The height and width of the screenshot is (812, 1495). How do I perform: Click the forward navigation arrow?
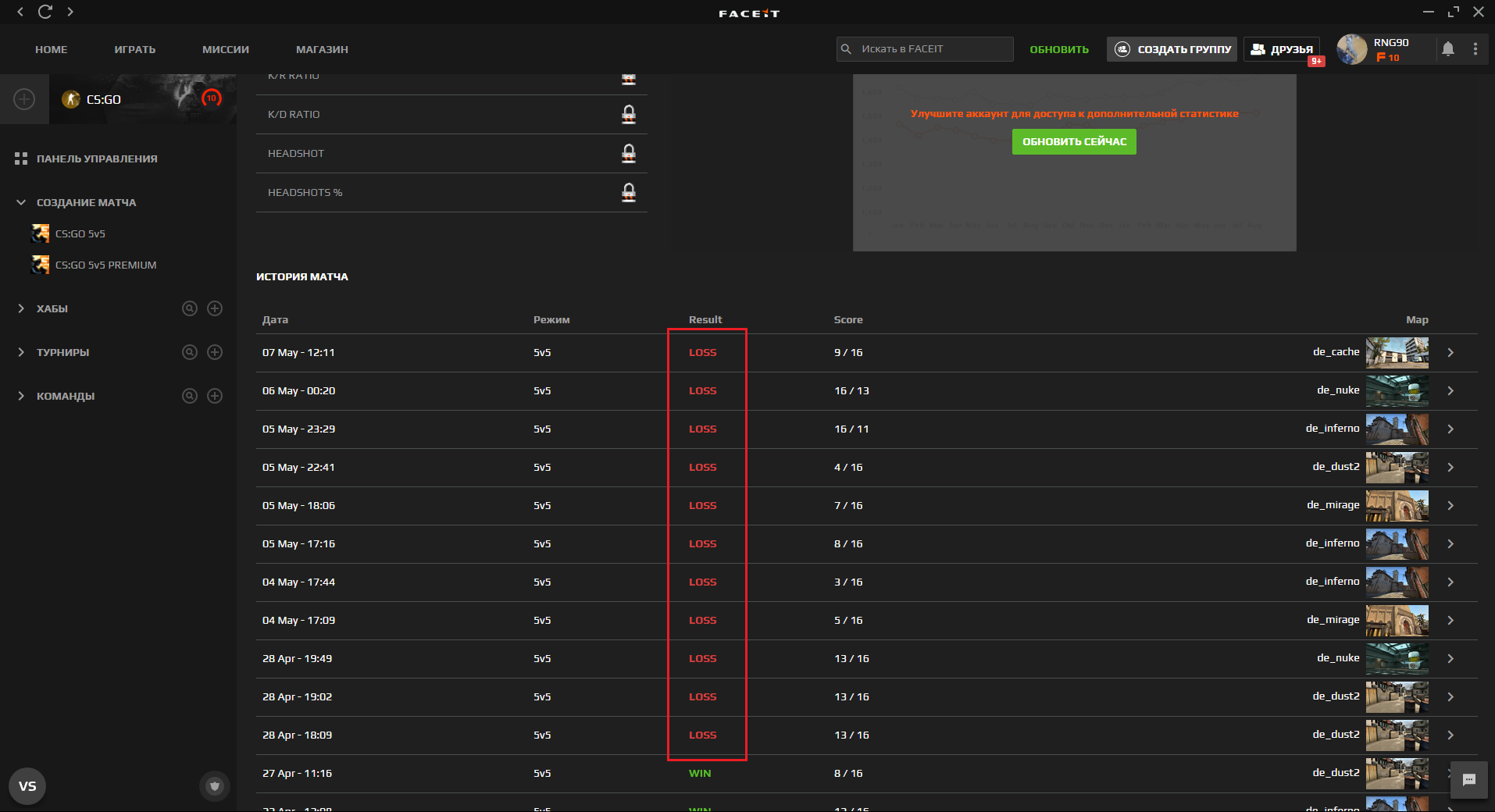(x=70, y=12)
